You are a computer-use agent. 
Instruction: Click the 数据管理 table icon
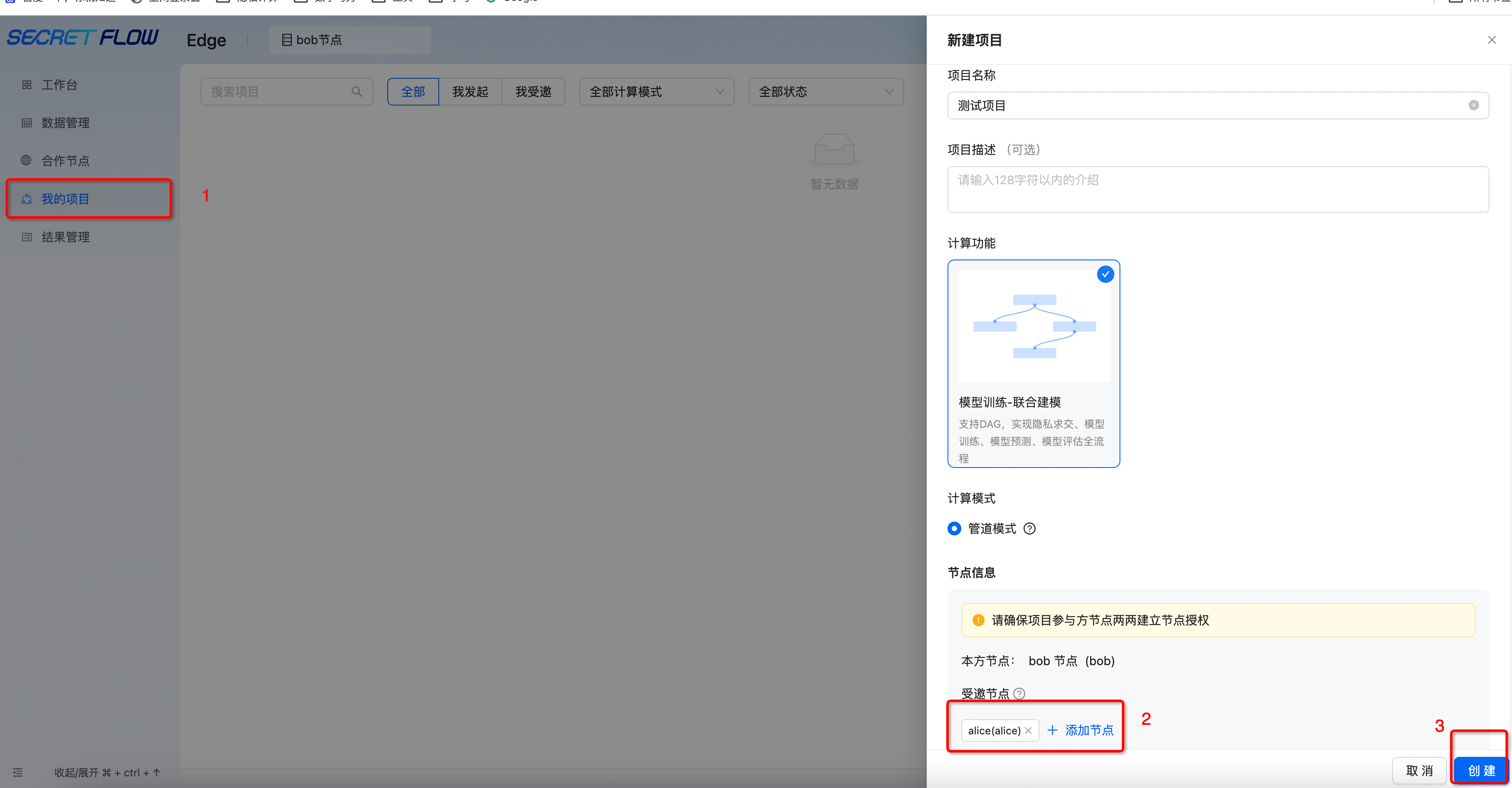[26, 123]
